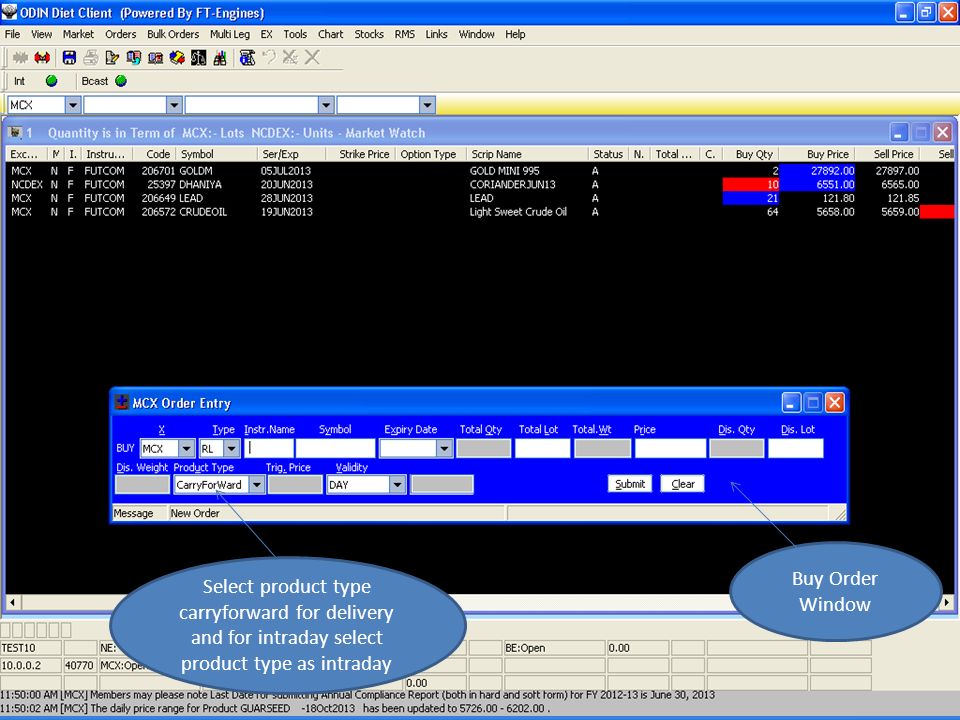
Task: Open the Market menu
Action: 78,34
